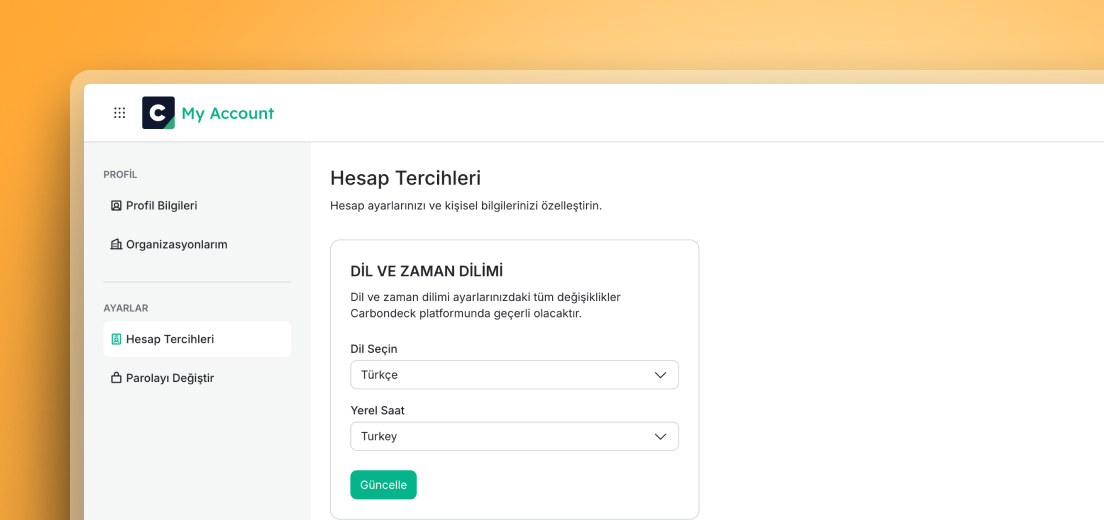Click the AYARLAR section label in the sidebar
The width and height of the screenshot is (1104, 520).
pos(126,308)
